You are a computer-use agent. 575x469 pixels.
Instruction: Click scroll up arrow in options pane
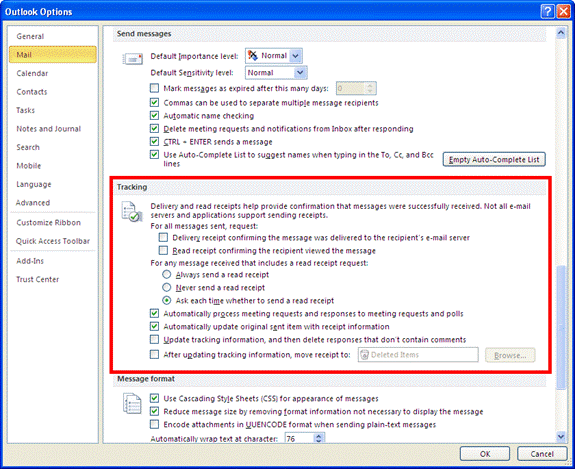(561, 33)
